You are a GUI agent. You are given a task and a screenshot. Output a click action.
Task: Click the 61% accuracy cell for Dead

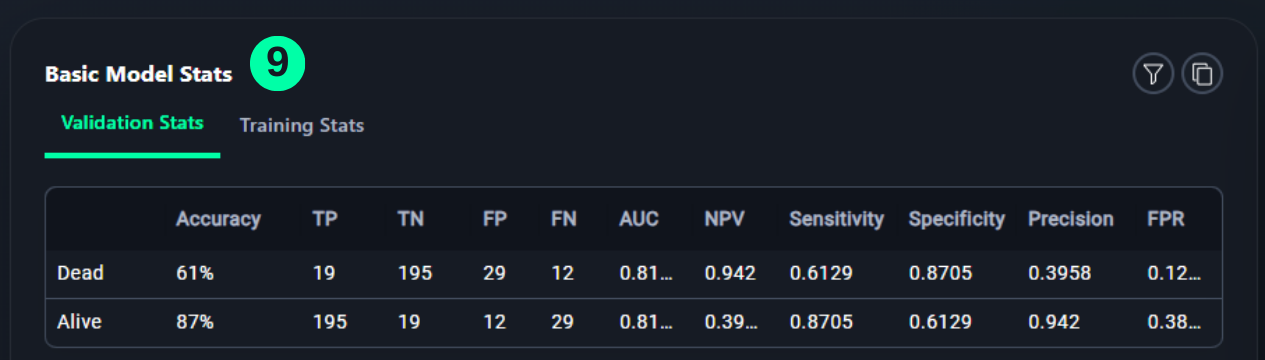(x=195, y=272)
